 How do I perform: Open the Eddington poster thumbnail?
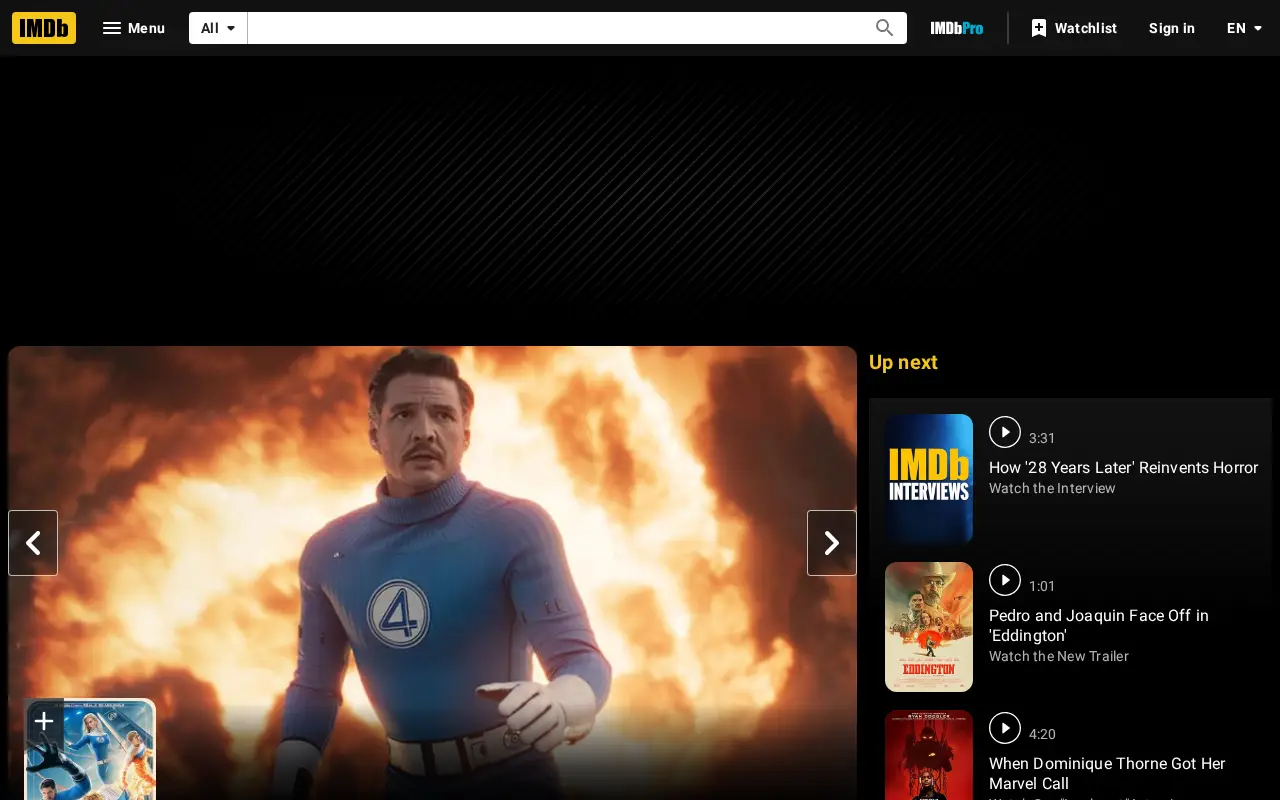coord(929,627)
